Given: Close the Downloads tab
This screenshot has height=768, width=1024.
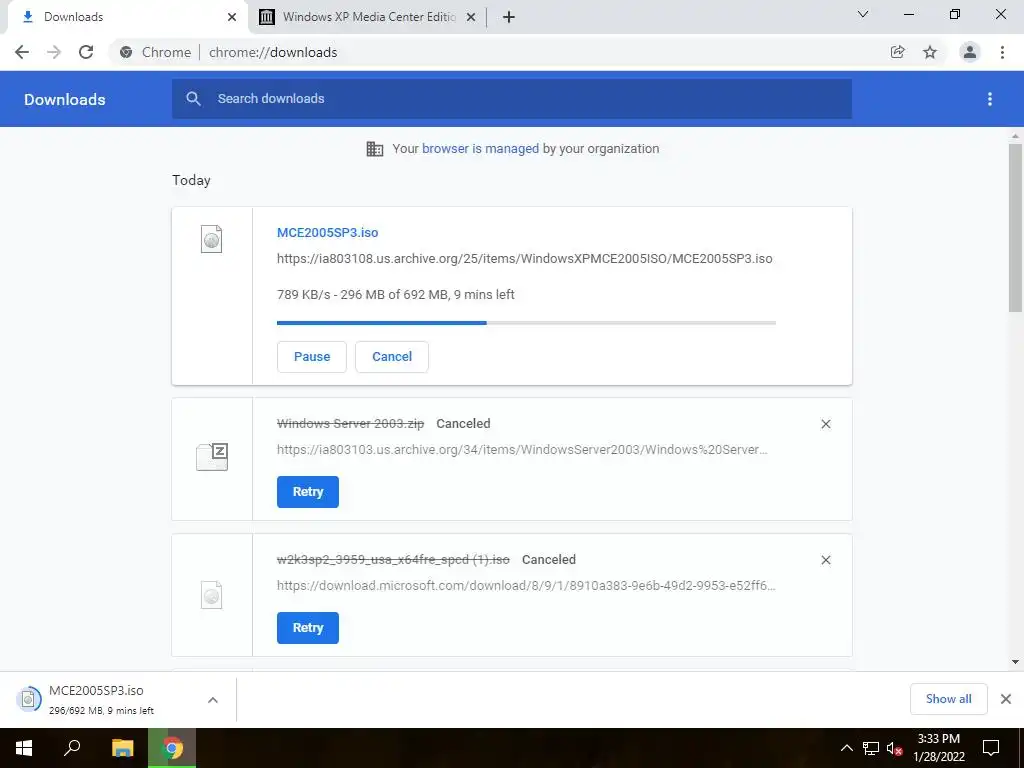Looking at the screenshot, I should click(232, 17).
